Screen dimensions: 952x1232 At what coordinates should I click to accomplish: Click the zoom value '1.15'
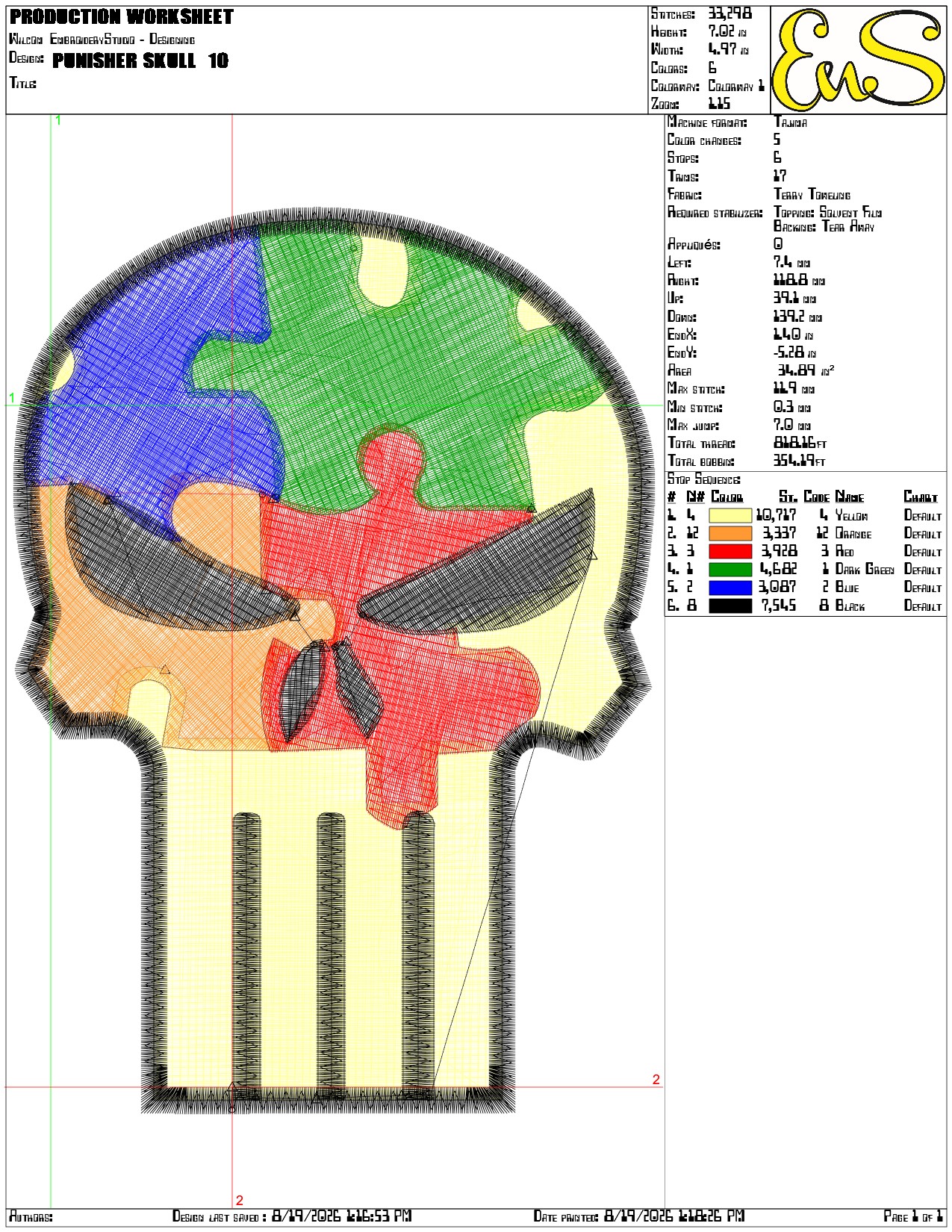719,105
